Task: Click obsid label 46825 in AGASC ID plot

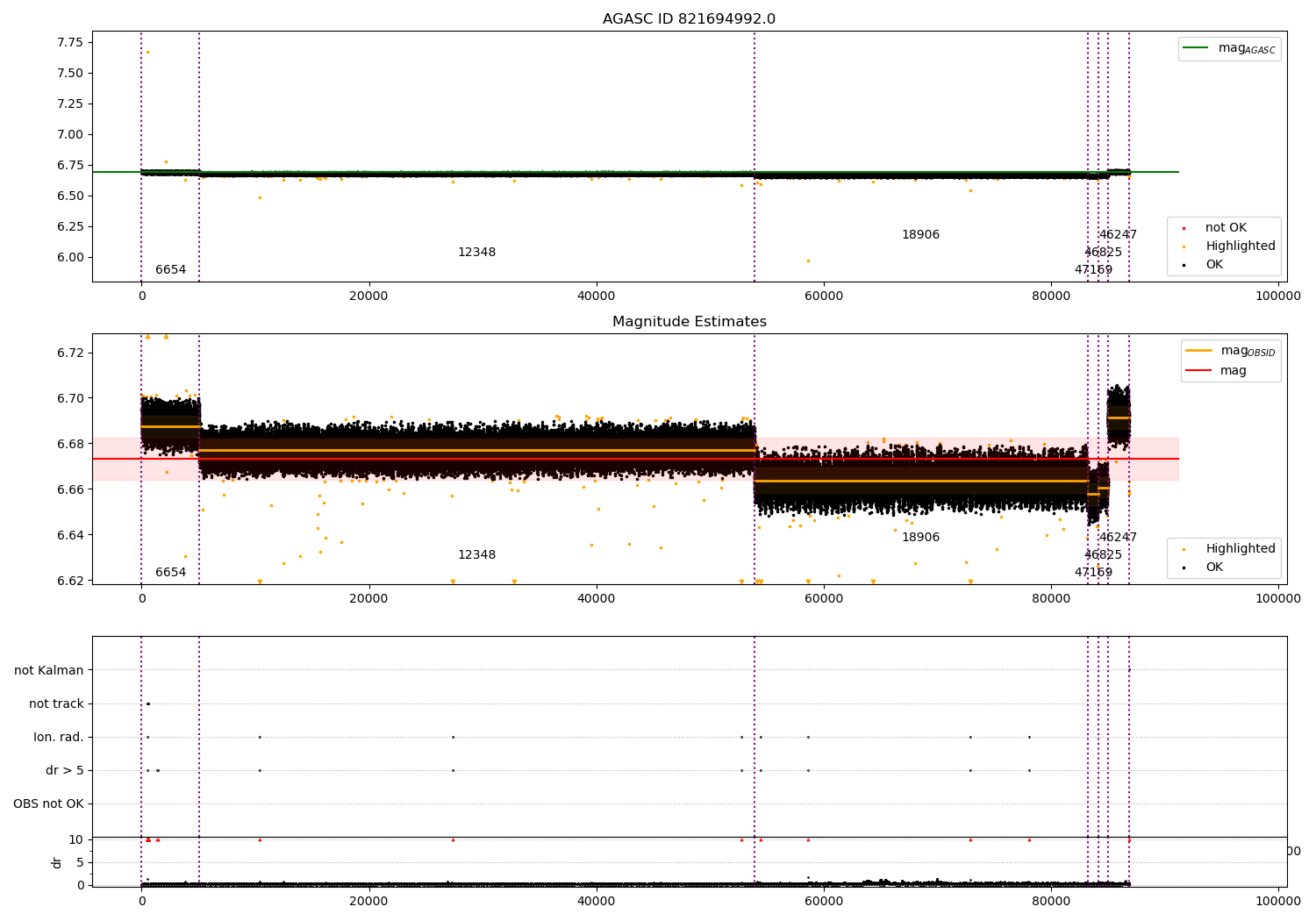Action: pyautogui.click(x=1103, y=253)
